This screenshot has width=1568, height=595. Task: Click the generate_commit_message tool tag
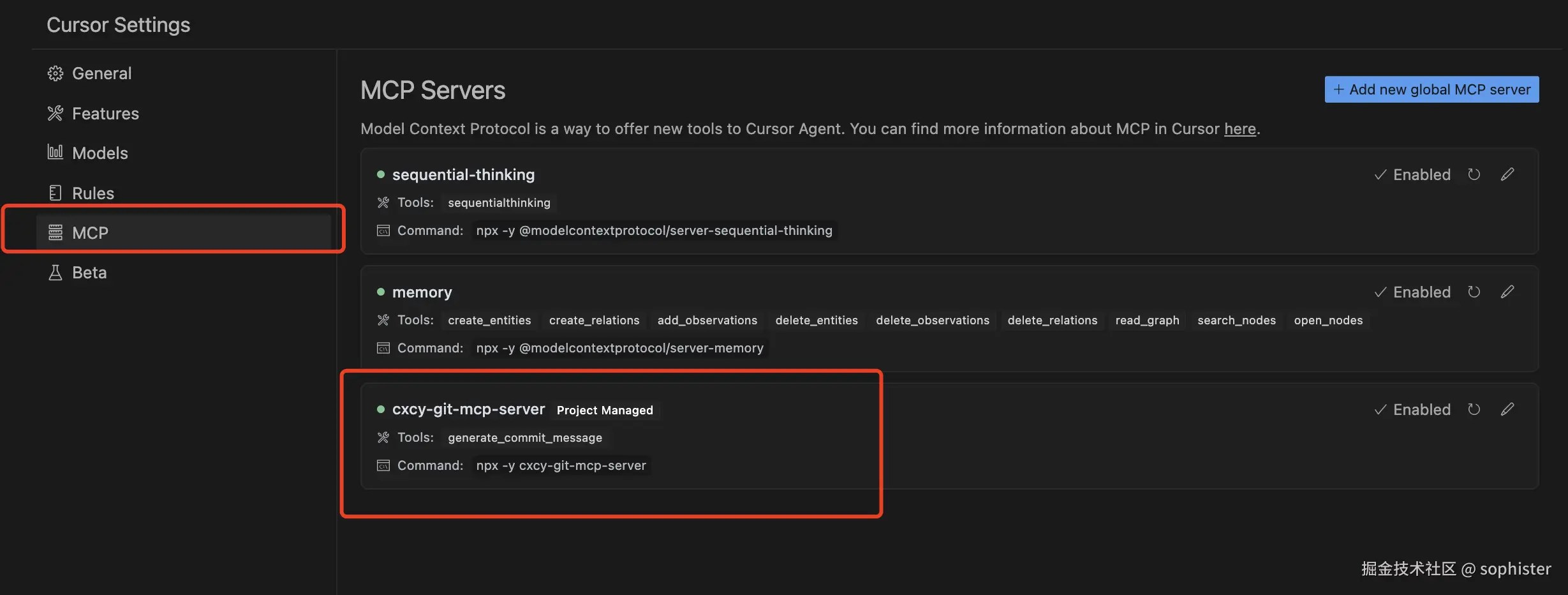click(x=525, y=437)
